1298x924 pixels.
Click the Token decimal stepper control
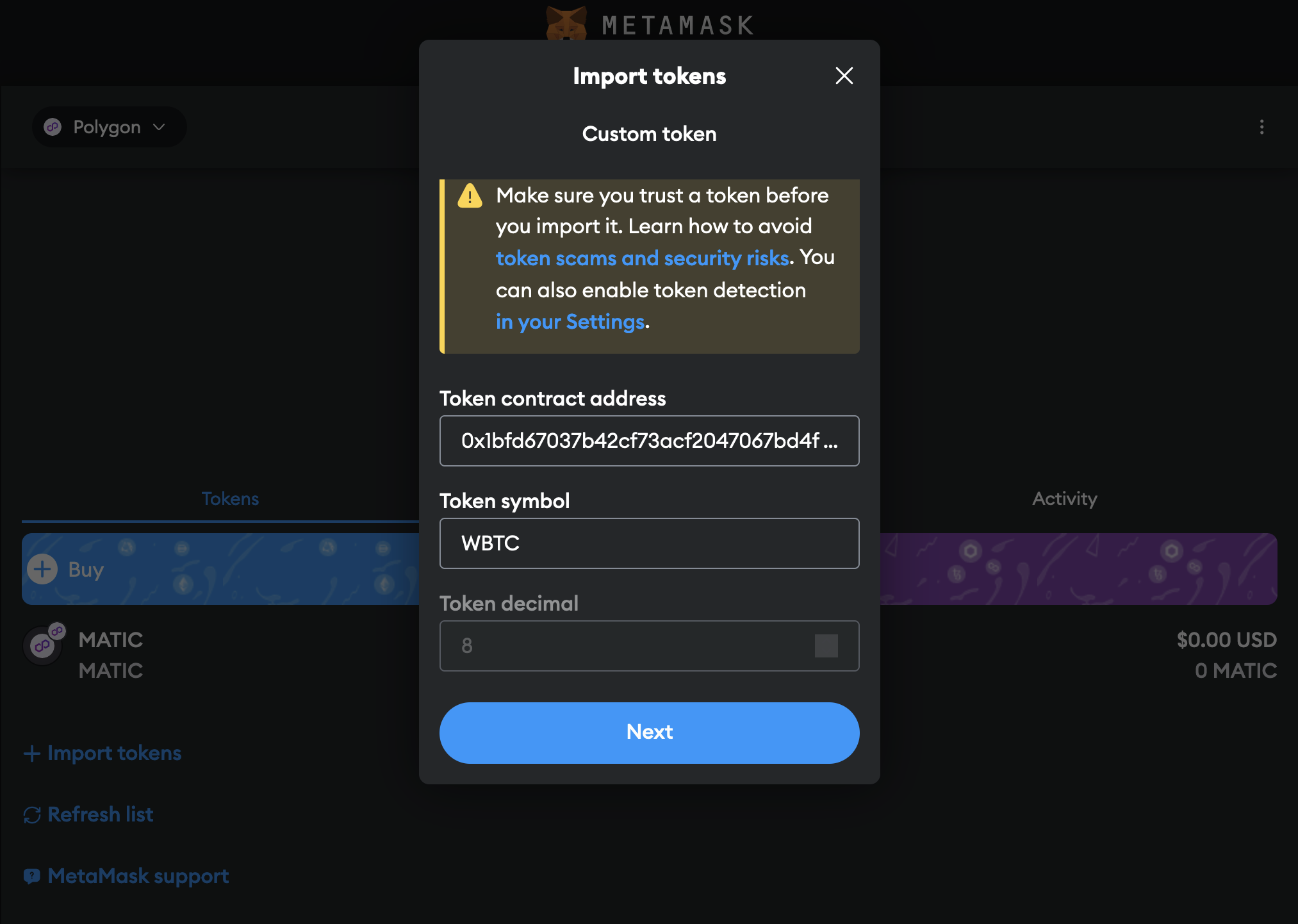coord(826,646)
